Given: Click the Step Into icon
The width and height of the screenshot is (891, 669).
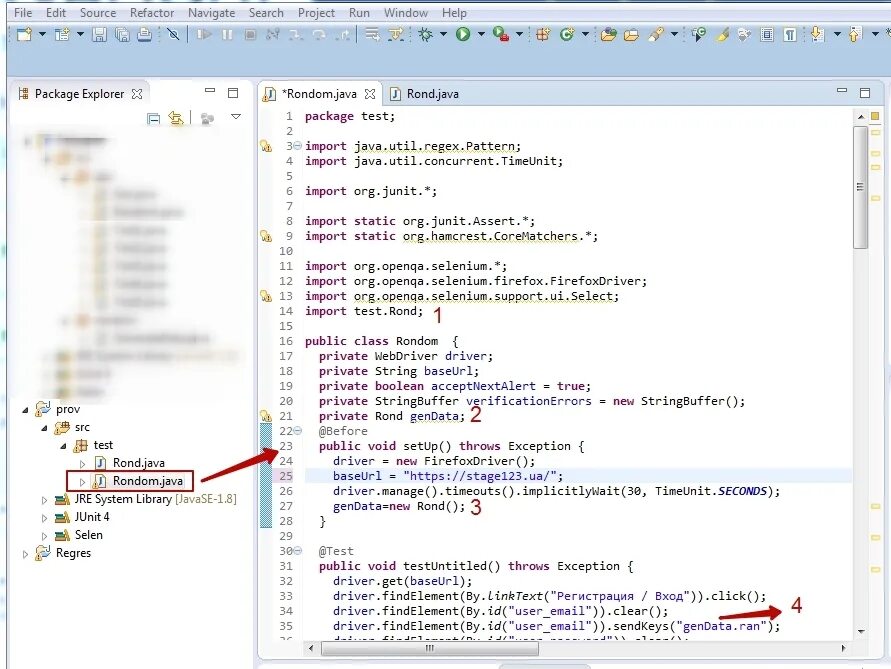Looking at the screenshot, I should (295, 35).
